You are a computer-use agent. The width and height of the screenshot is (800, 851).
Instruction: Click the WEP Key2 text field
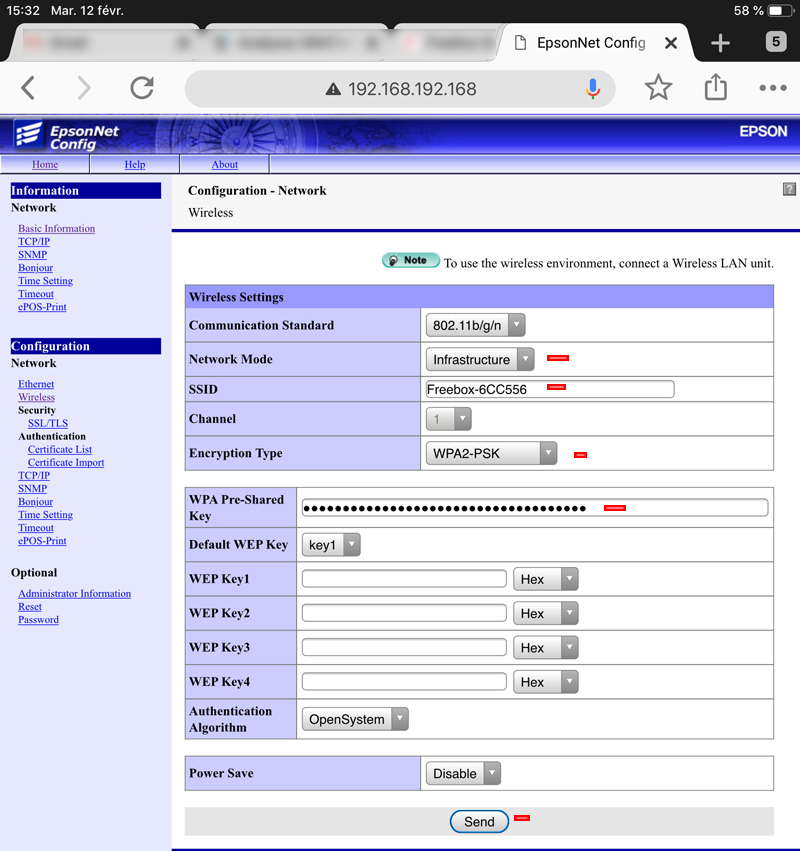click(404, 613)
